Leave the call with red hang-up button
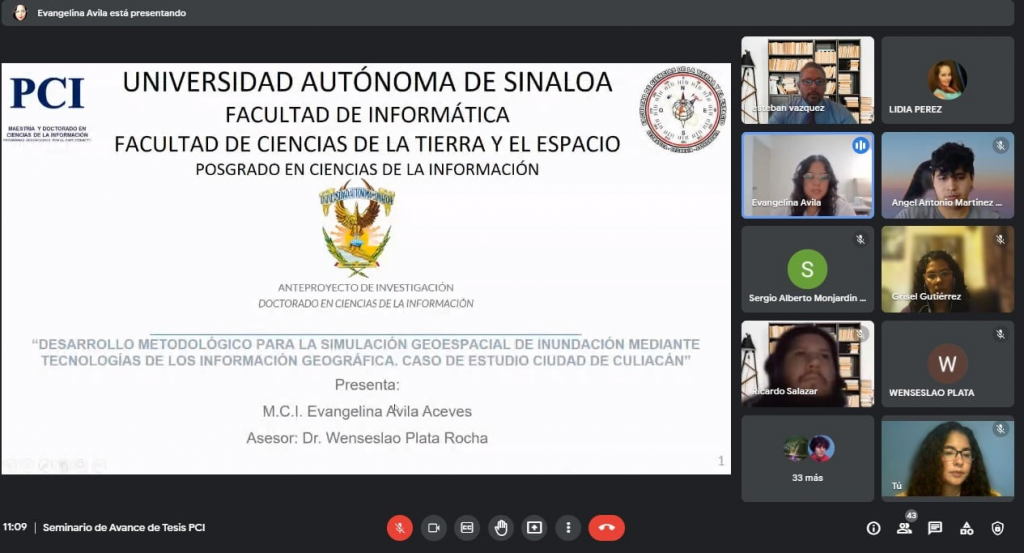The width and height of the screenshot is (1024, 553). (607, 528)
